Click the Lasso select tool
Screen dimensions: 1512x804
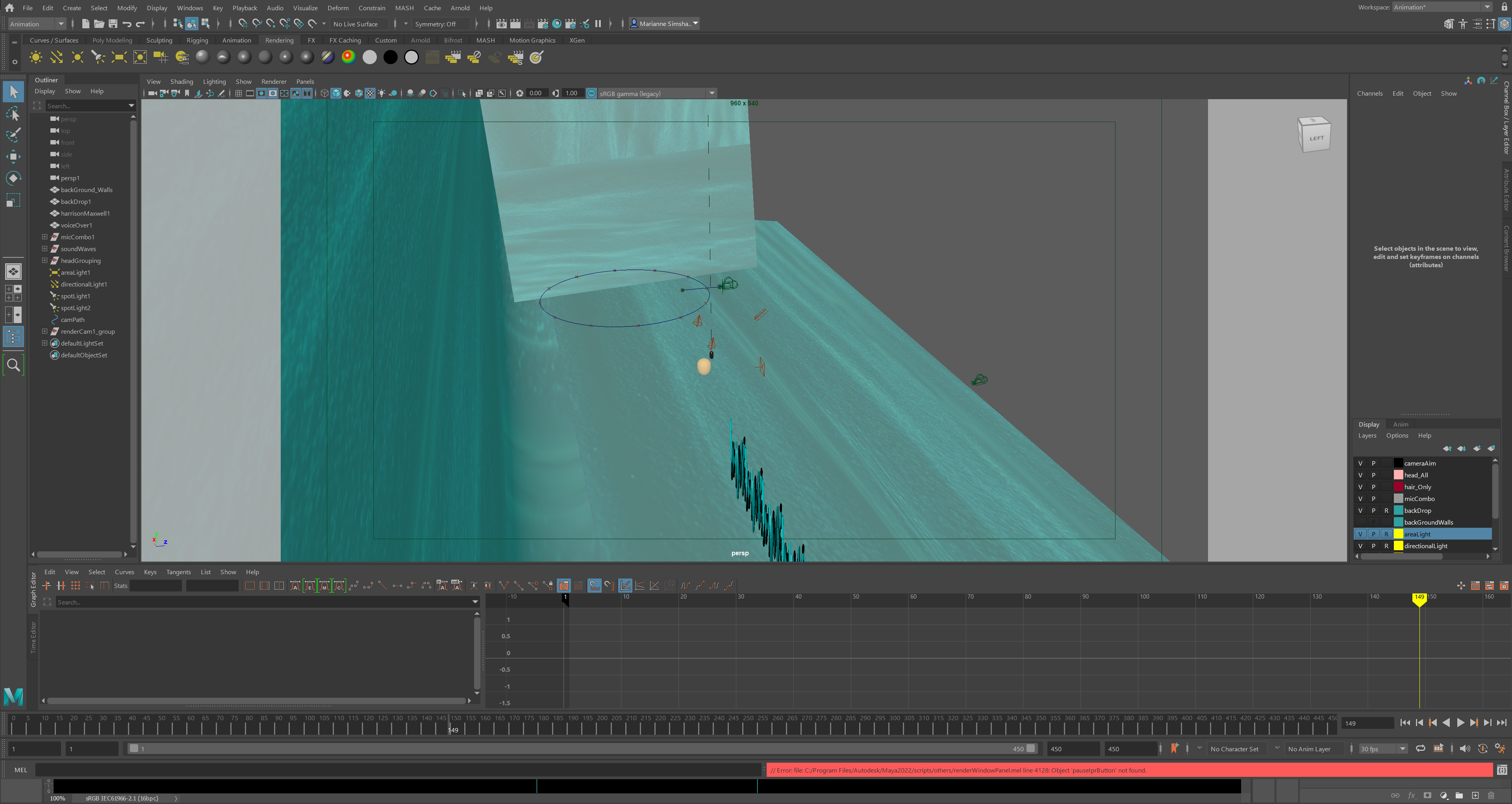[13, 114]
